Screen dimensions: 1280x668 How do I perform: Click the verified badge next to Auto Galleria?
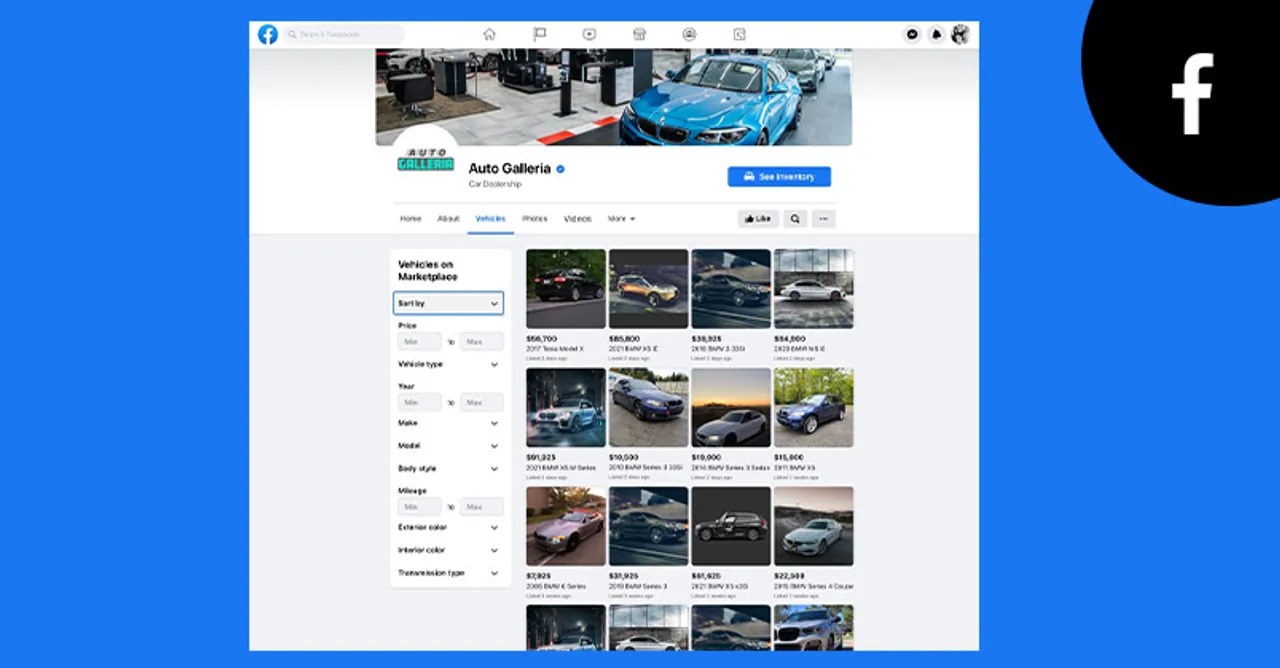tap(561, 169)
